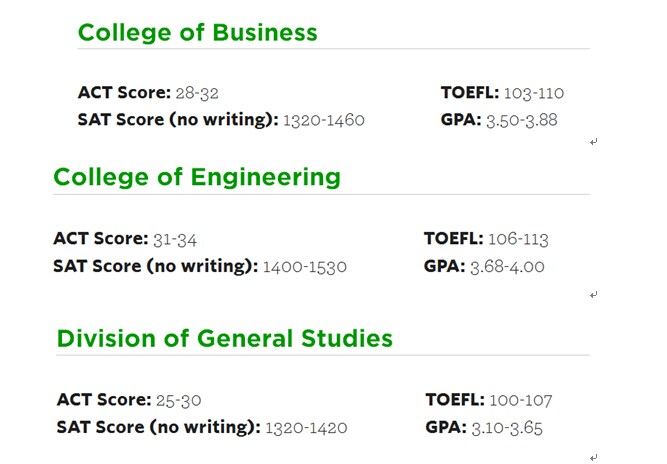Click General Studies GPA value 3.10-3.65
The width and height of the screenshot is (667, 464).
507,428
